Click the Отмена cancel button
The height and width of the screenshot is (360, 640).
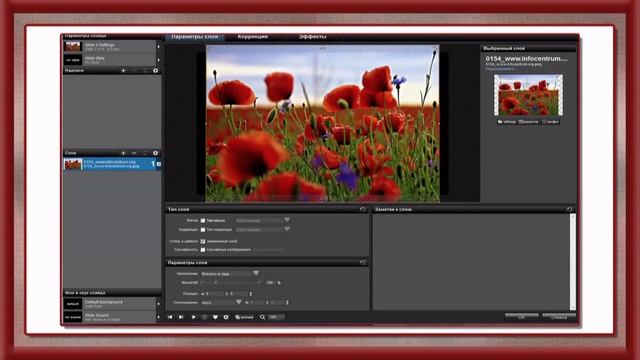point(559,317)
